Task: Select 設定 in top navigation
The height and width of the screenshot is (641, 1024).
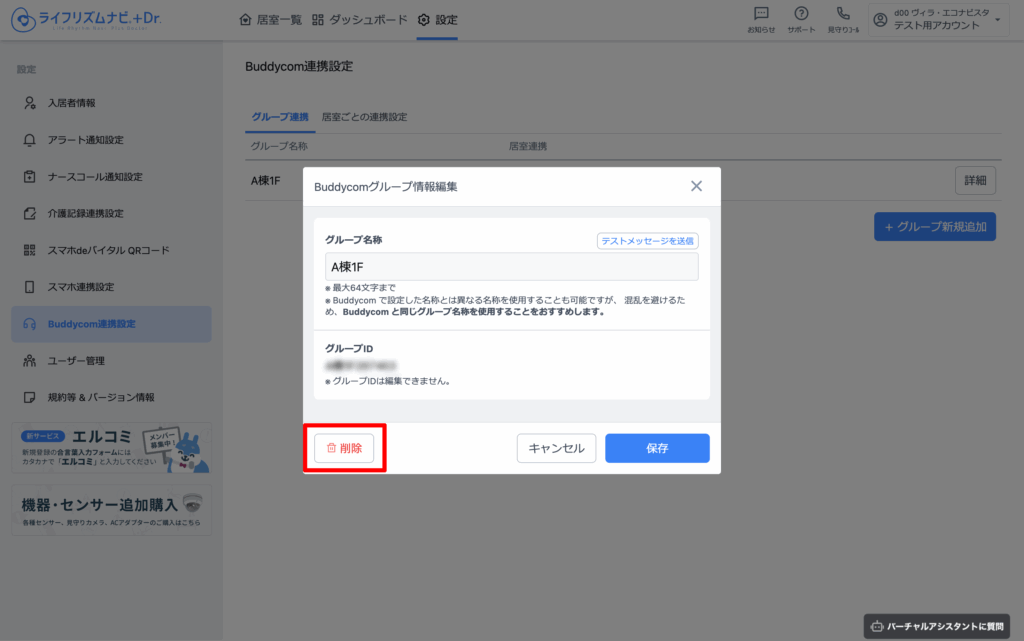Action: [x=438, y=20]
